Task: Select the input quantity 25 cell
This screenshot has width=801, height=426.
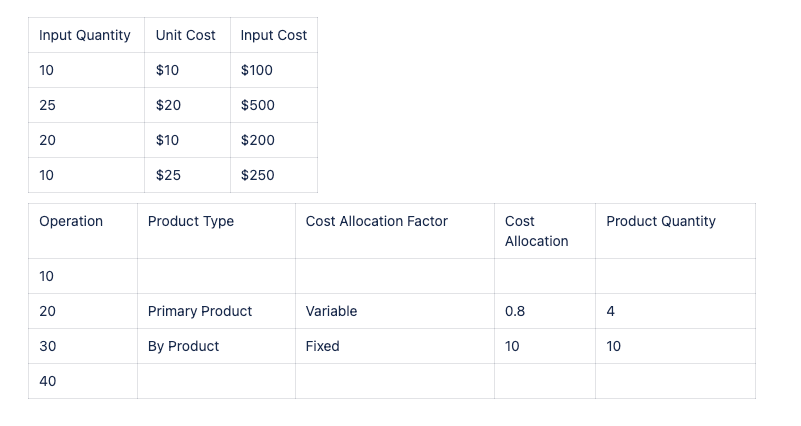Action: (x=47, y=105)
